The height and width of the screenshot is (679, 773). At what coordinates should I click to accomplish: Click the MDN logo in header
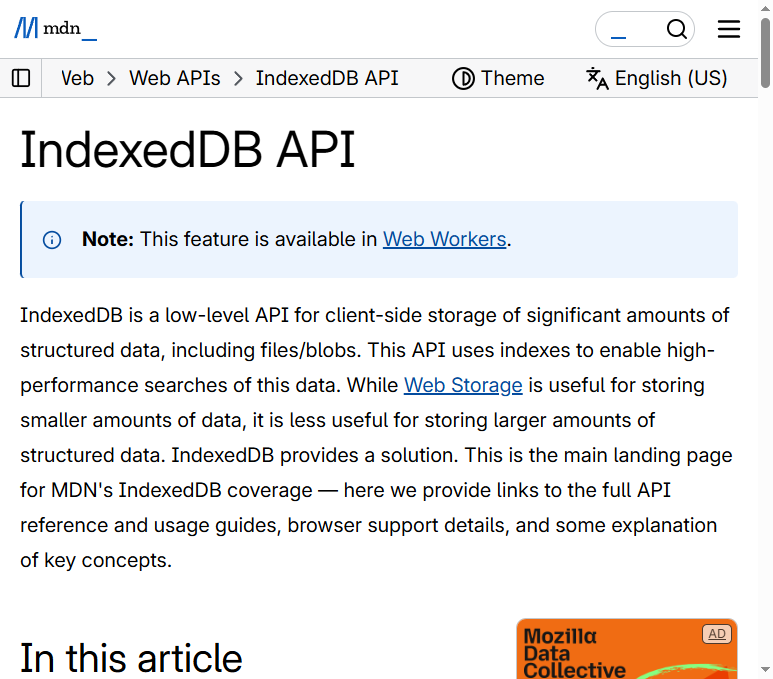[55, 29]
